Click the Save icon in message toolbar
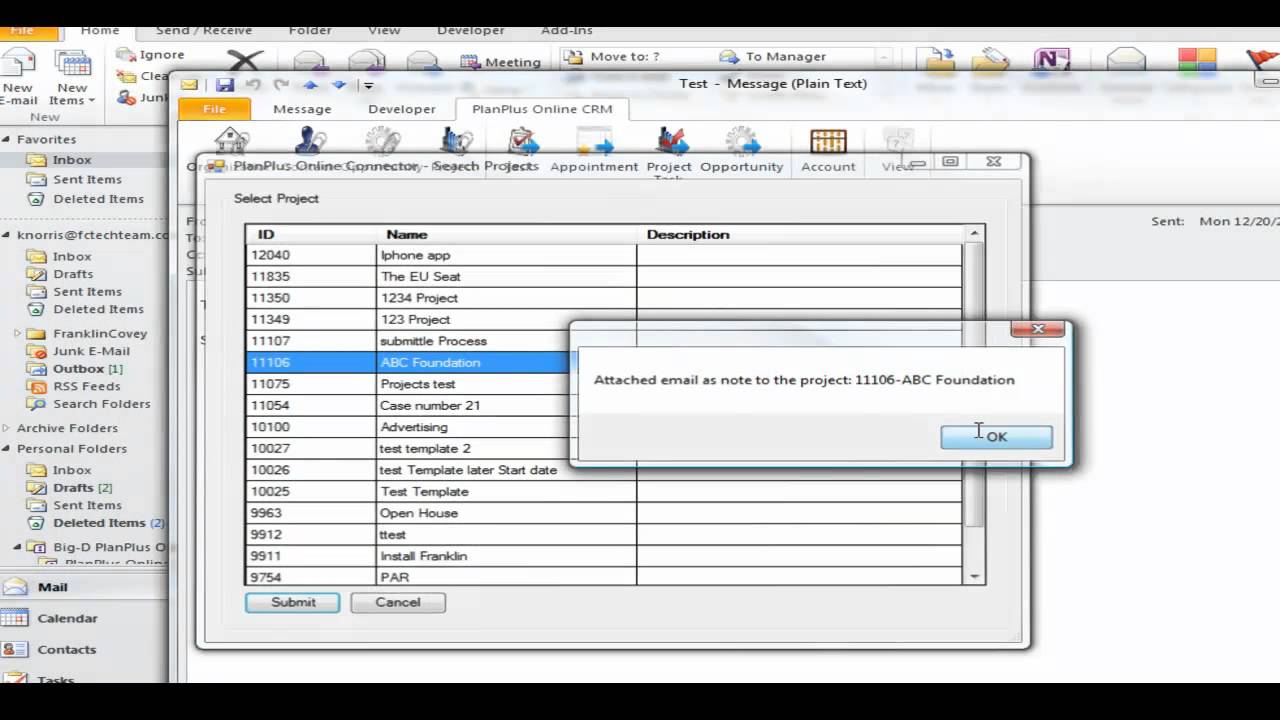 click(225, 85)
